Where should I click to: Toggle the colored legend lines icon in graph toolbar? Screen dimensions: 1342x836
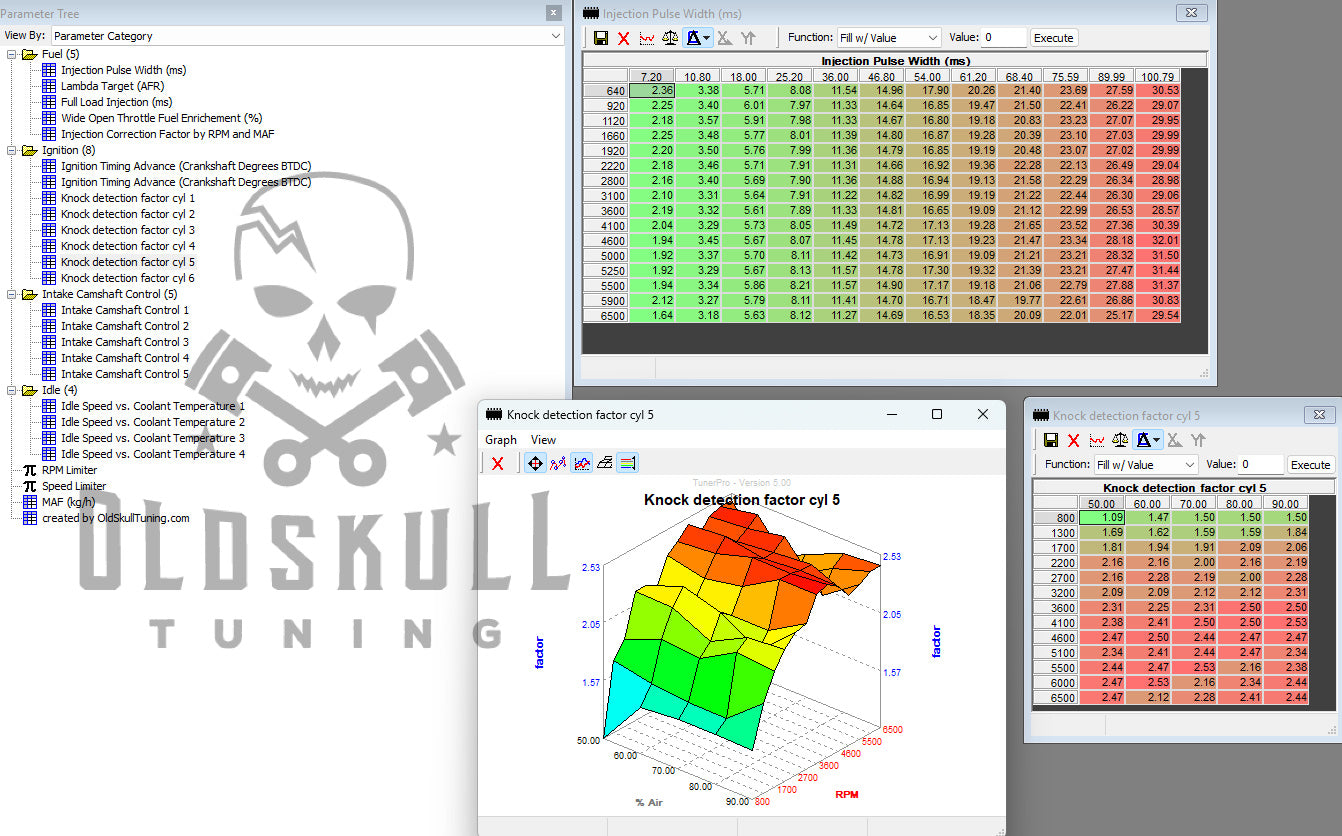(x=628, y=463)
